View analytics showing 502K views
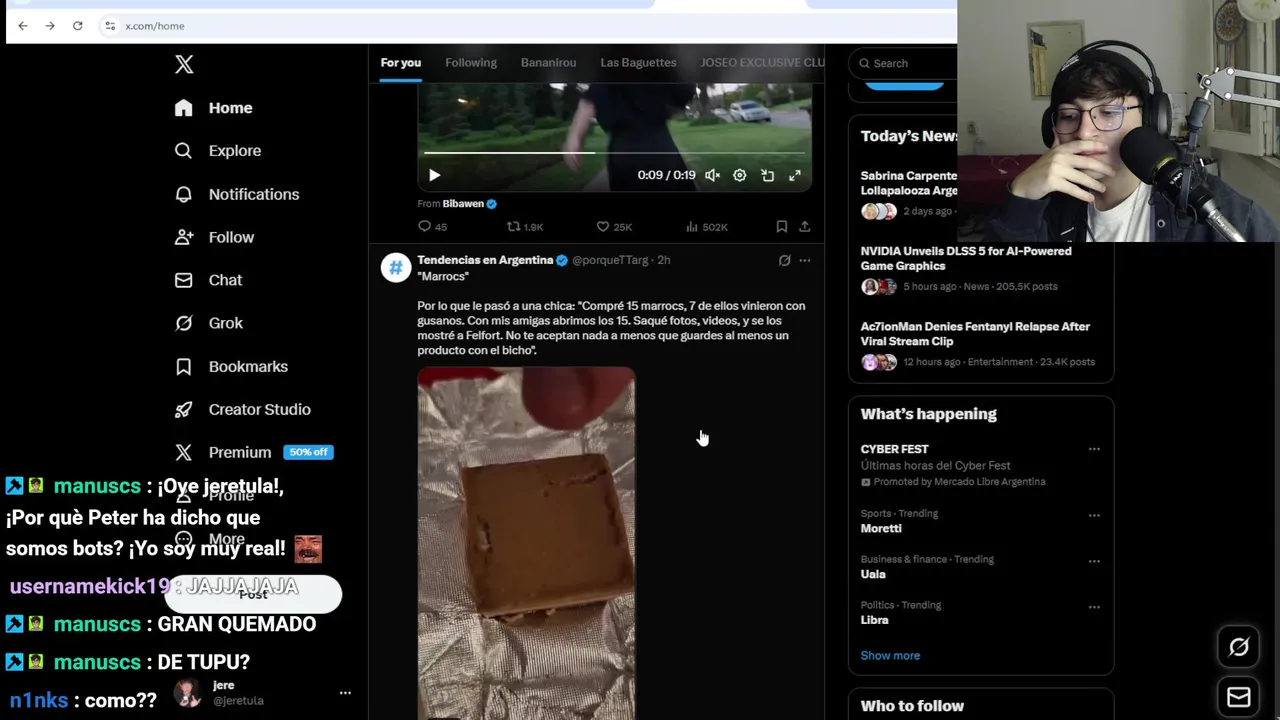 707,227
